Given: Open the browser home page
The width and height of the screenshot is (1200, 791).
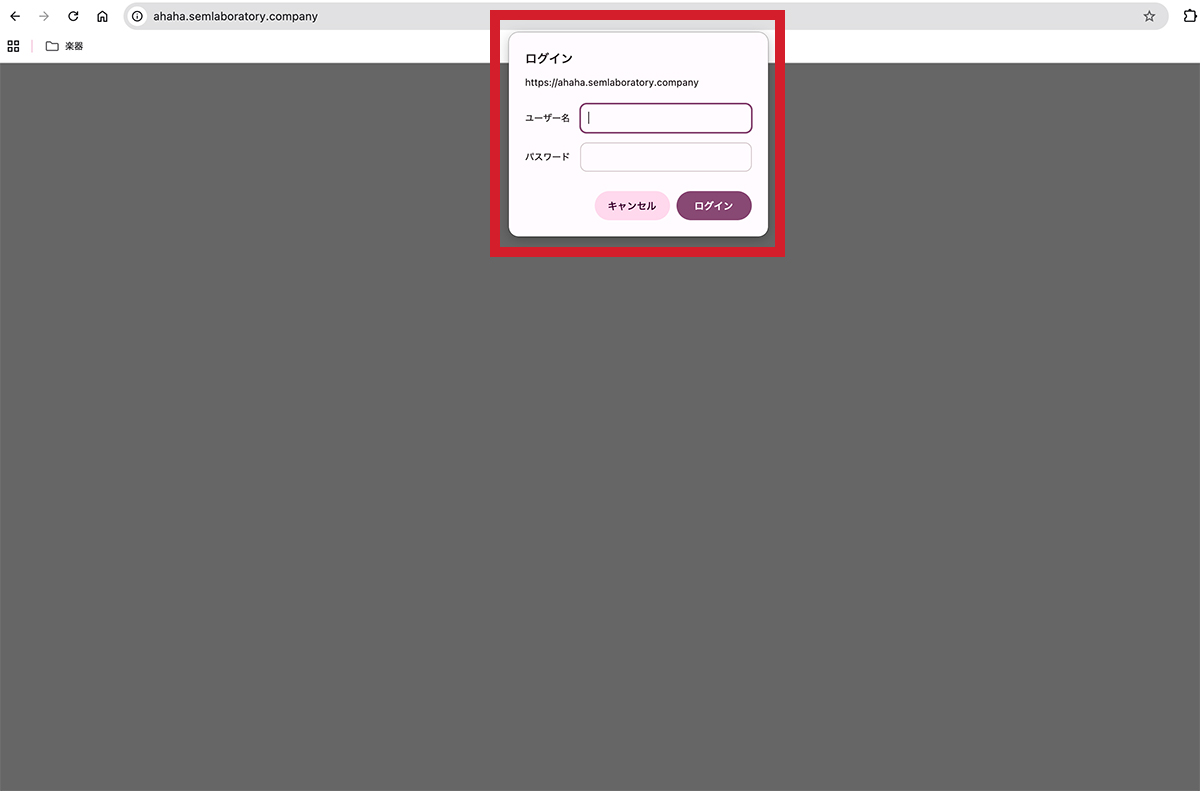Looking at the screenshot, I should pos(102,16).
